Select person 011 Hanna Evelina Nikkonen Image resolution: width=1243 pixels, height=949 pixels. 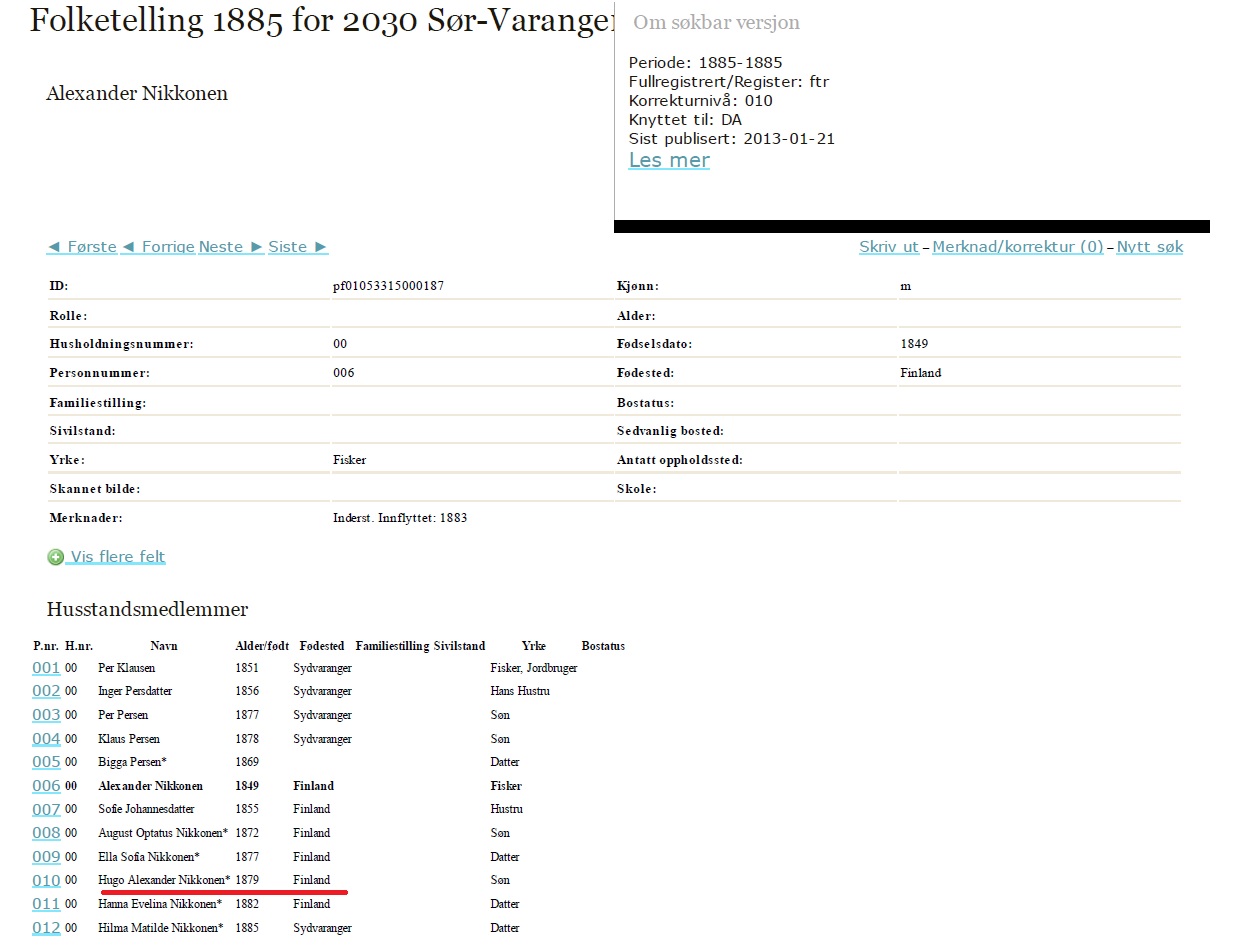pos(46,904)
